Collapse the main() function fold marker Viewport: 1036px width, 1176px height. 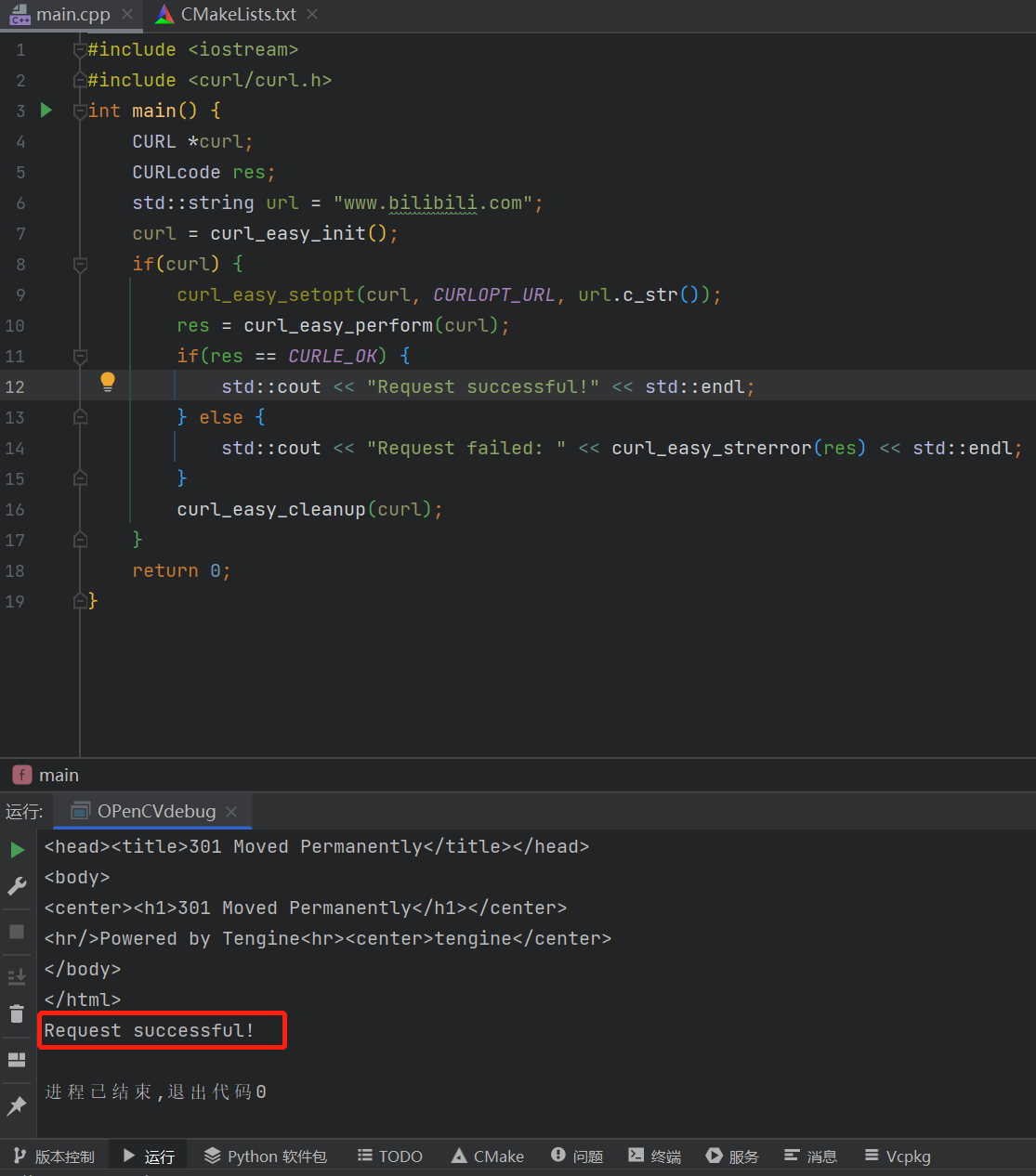coord(81,111)
